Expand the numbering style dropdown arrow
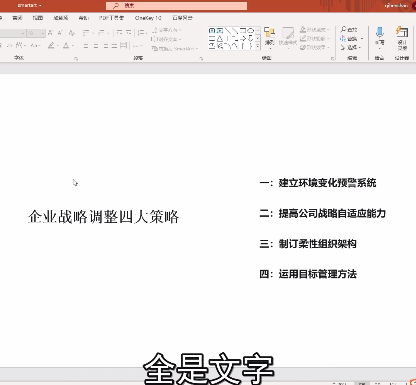The image size is (416, 385). click(x=107, y=33)
